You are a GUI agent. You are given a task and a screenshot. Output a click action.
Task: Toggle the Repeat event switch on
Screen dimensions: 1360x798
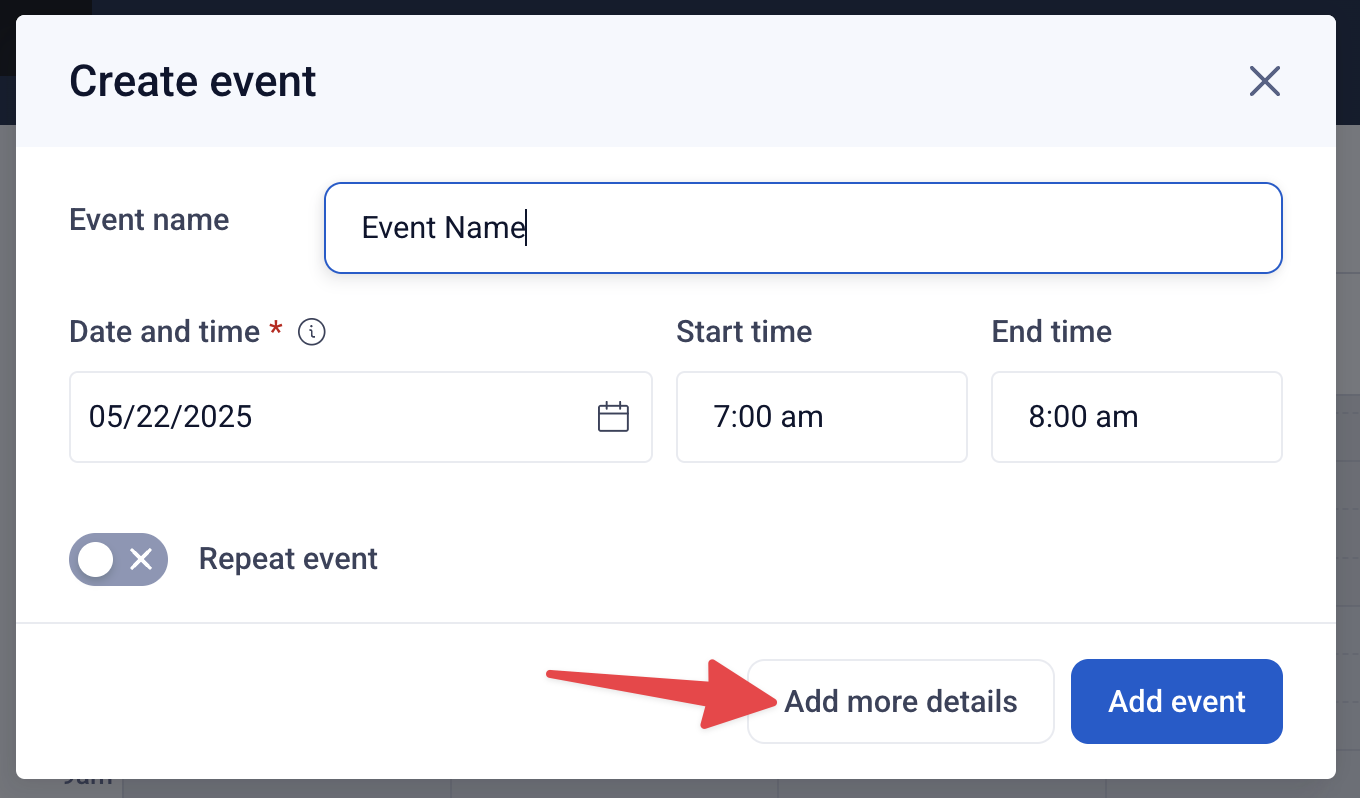[x=118, y=559]
